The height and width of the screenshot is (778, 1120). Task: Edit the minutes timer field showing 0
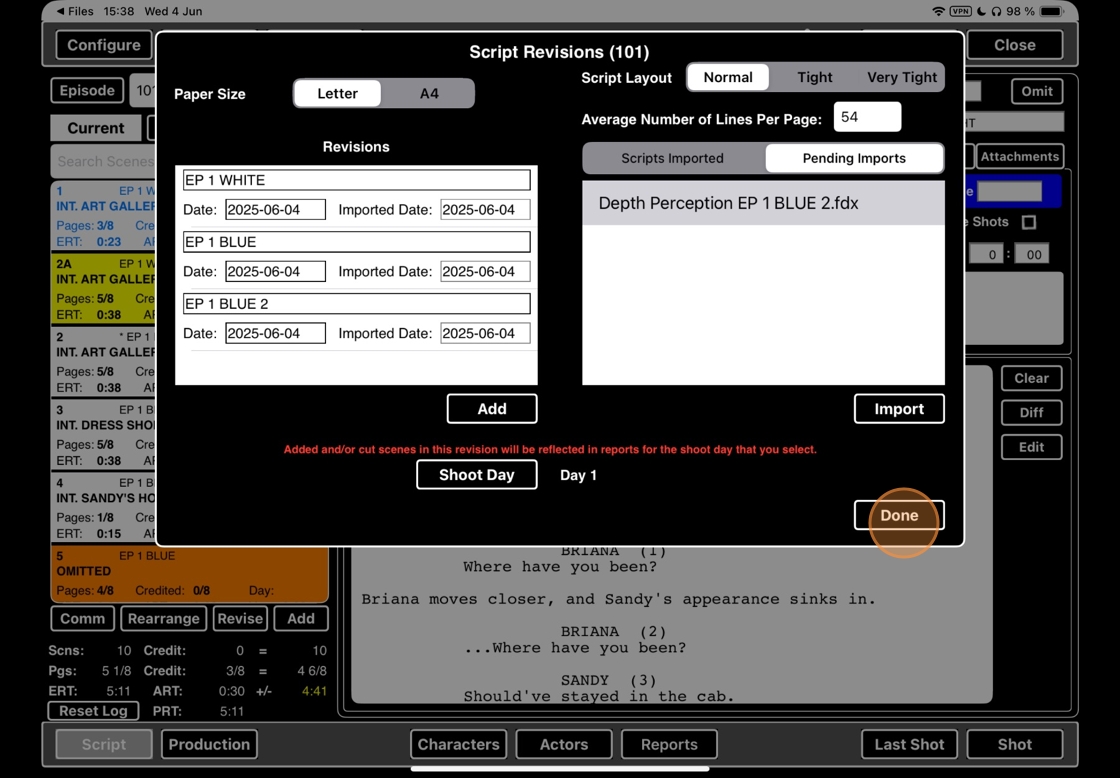(987, 254)
